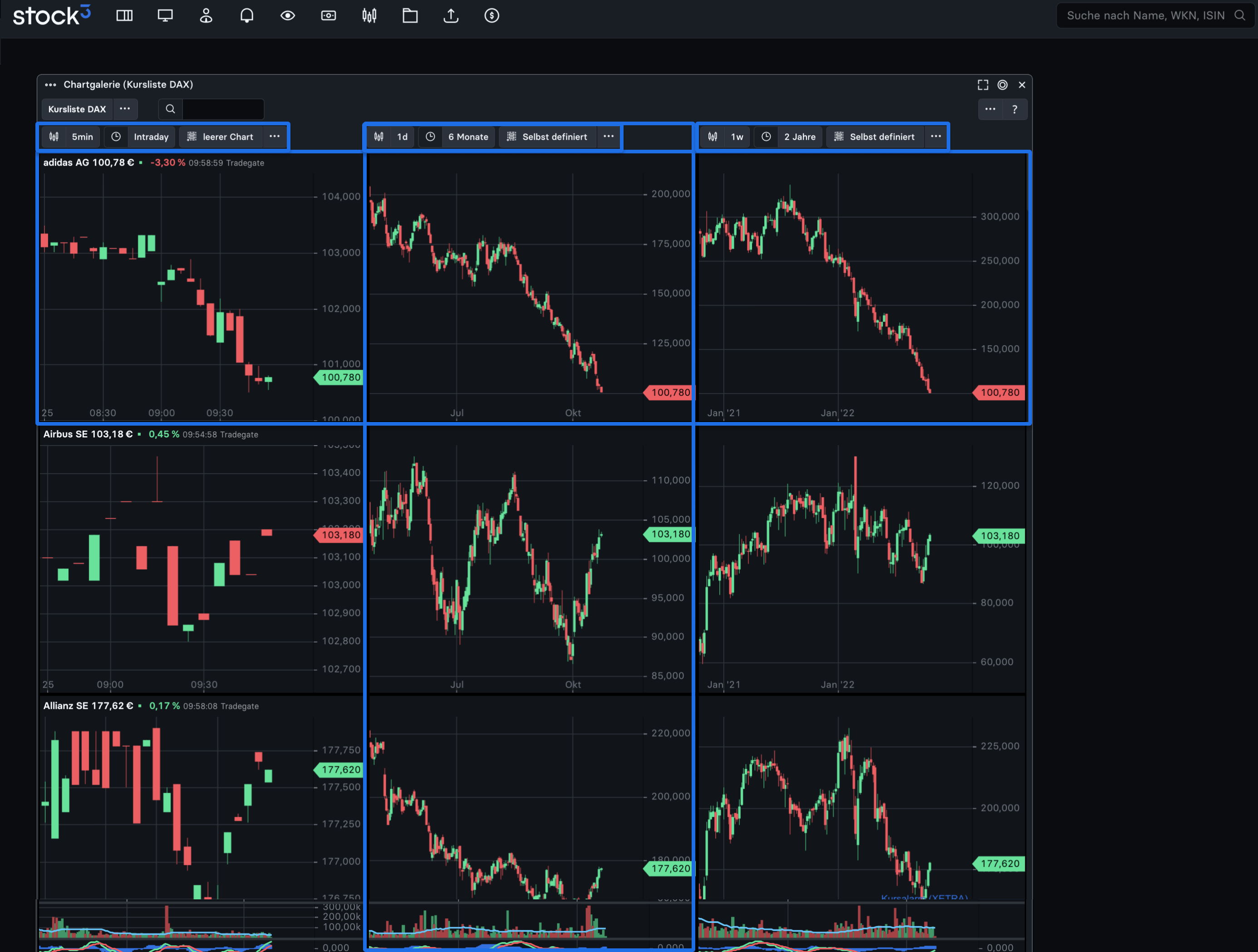Click Allianz intraday price tag 177,620
Viewport: 1258px width, 952px height.
pyautogui.click(x=339, y=770)
